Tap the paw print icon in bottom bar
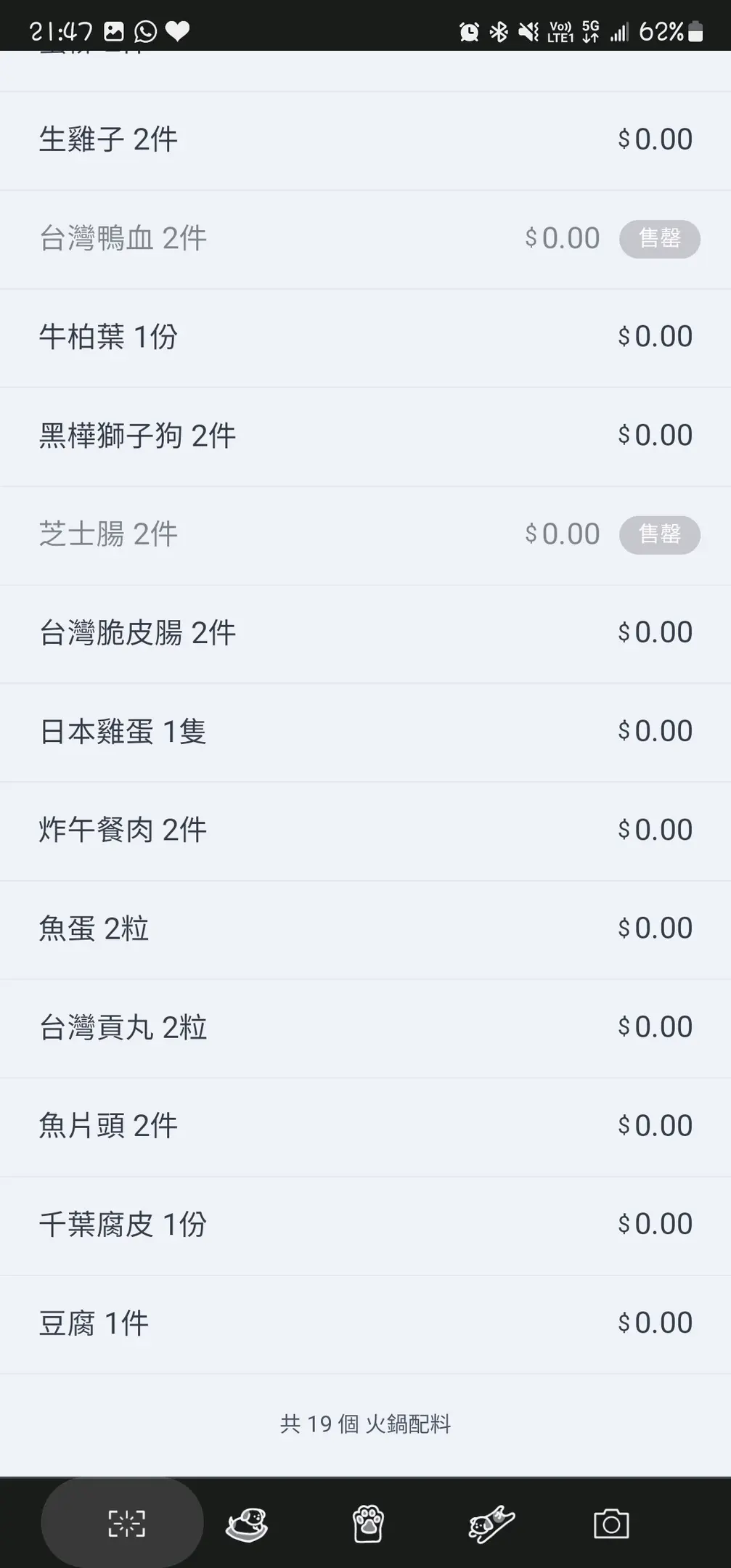 368,1524
